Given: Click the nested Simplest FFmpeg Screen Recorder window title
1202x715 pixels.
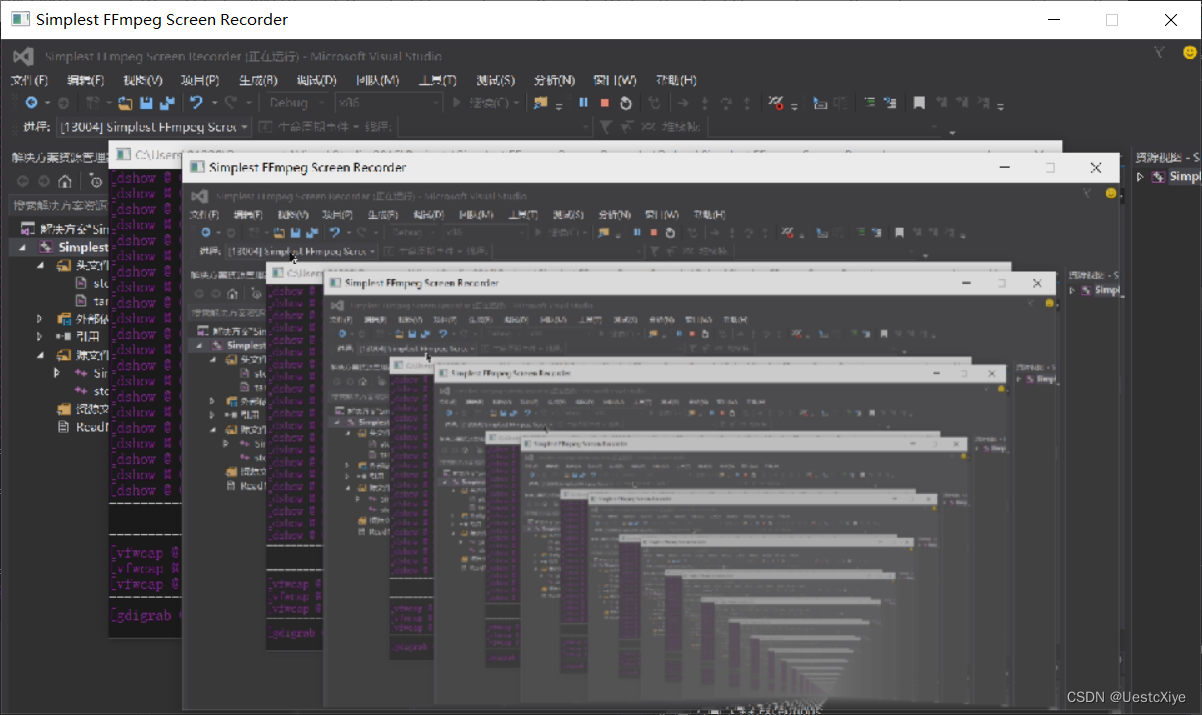Looking at the screenshot, I should 307,167.
